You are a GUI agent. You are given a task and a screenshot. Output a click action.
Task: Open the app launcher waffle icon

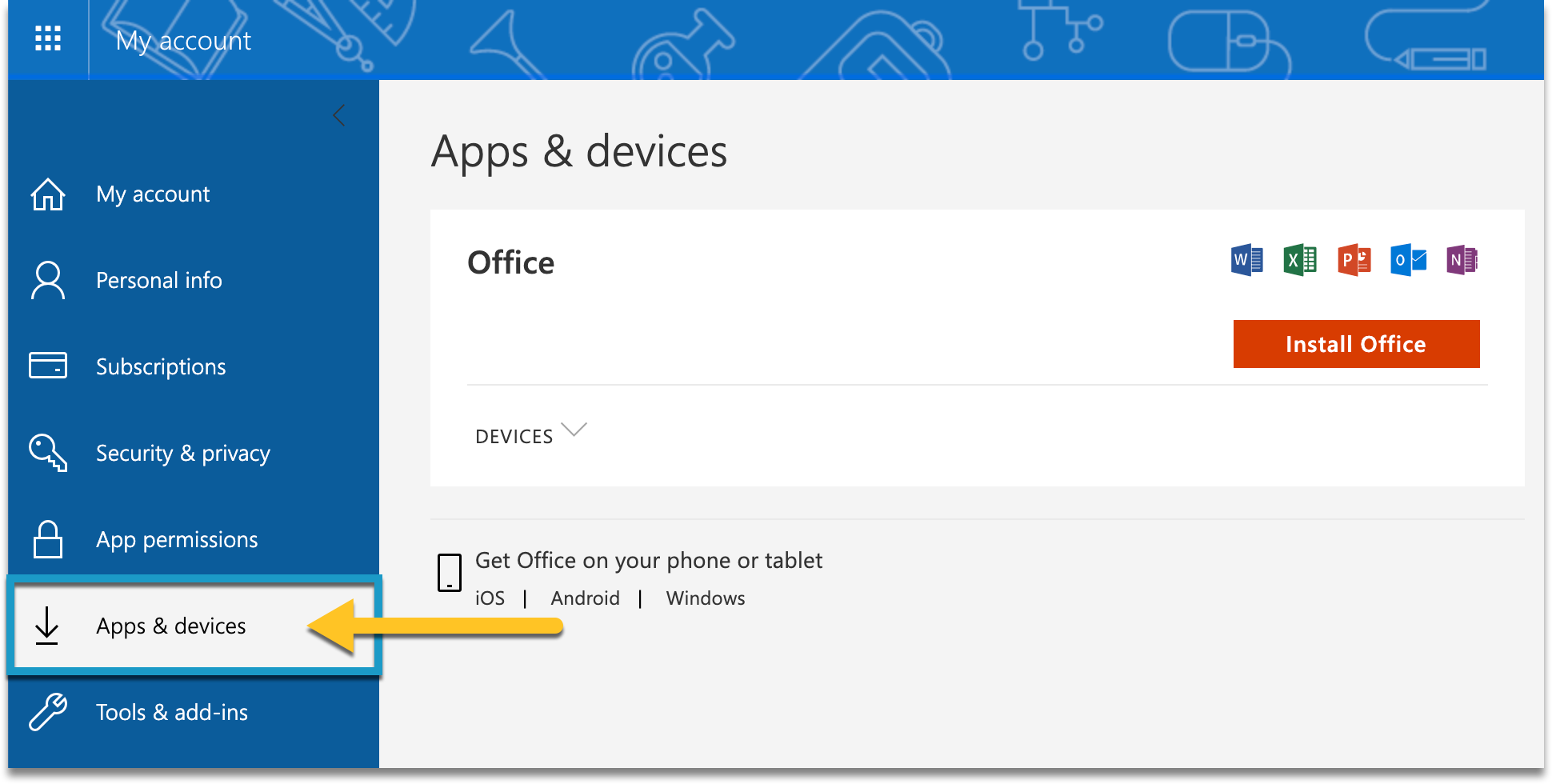(x=48, y=38)
